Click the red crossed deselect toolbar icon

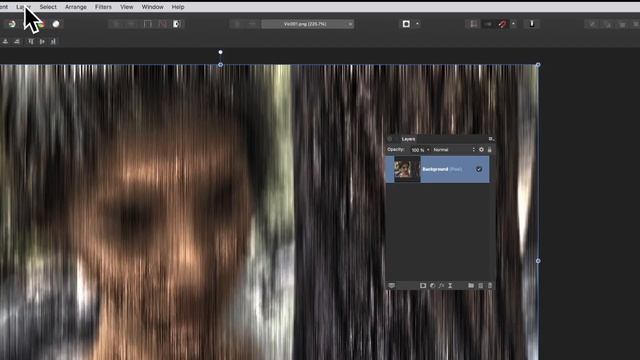point(162,24)
